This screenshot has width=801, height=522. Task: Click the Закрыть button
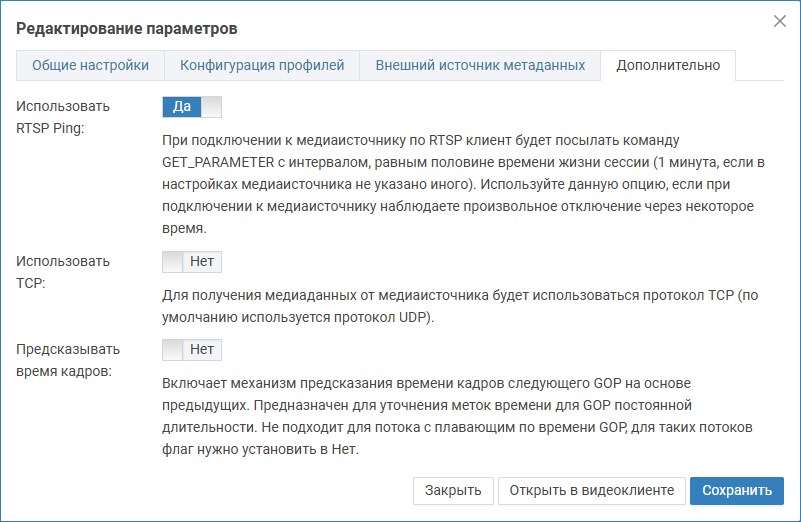point(453,490)
